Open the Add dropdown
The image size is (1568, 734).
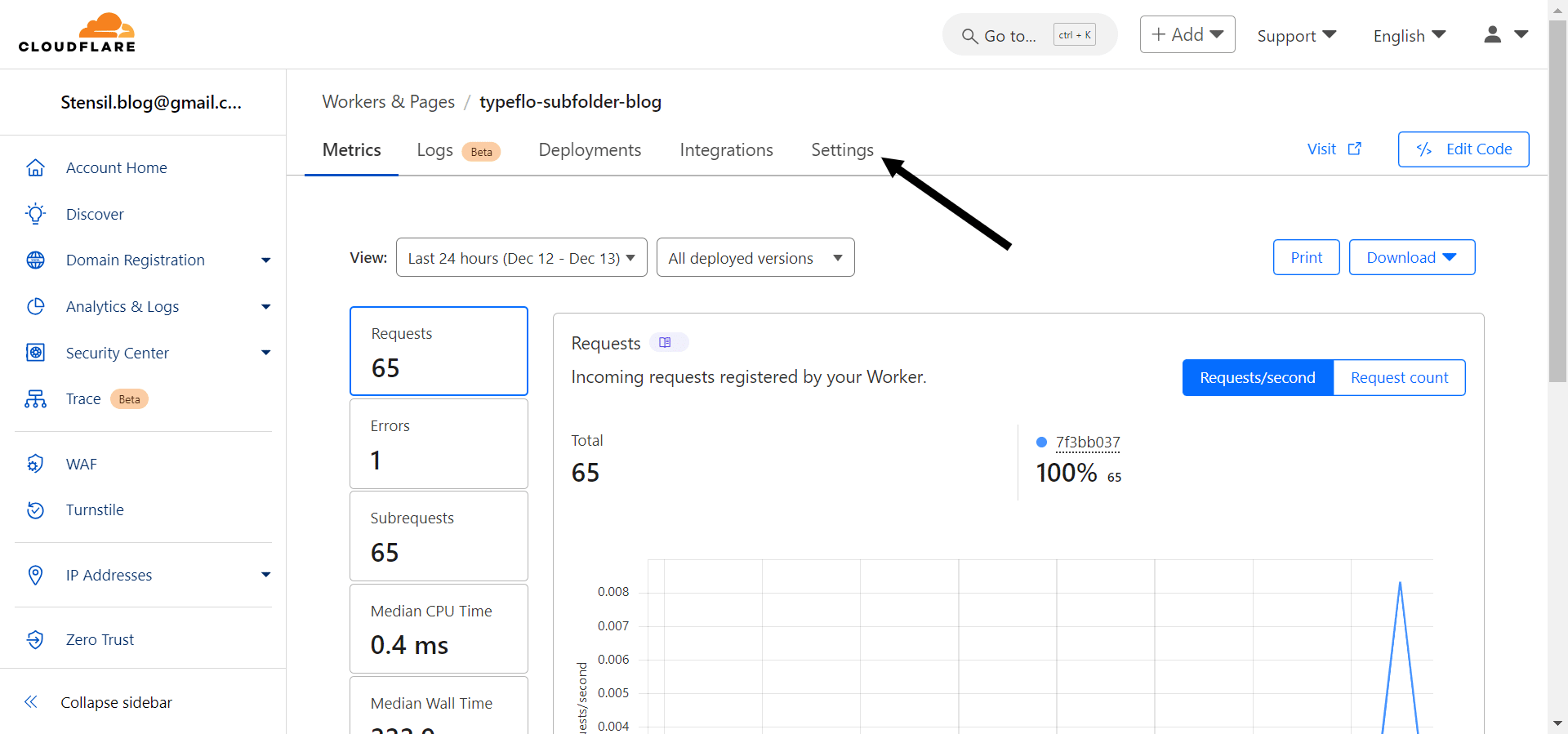pos(1187,34)
